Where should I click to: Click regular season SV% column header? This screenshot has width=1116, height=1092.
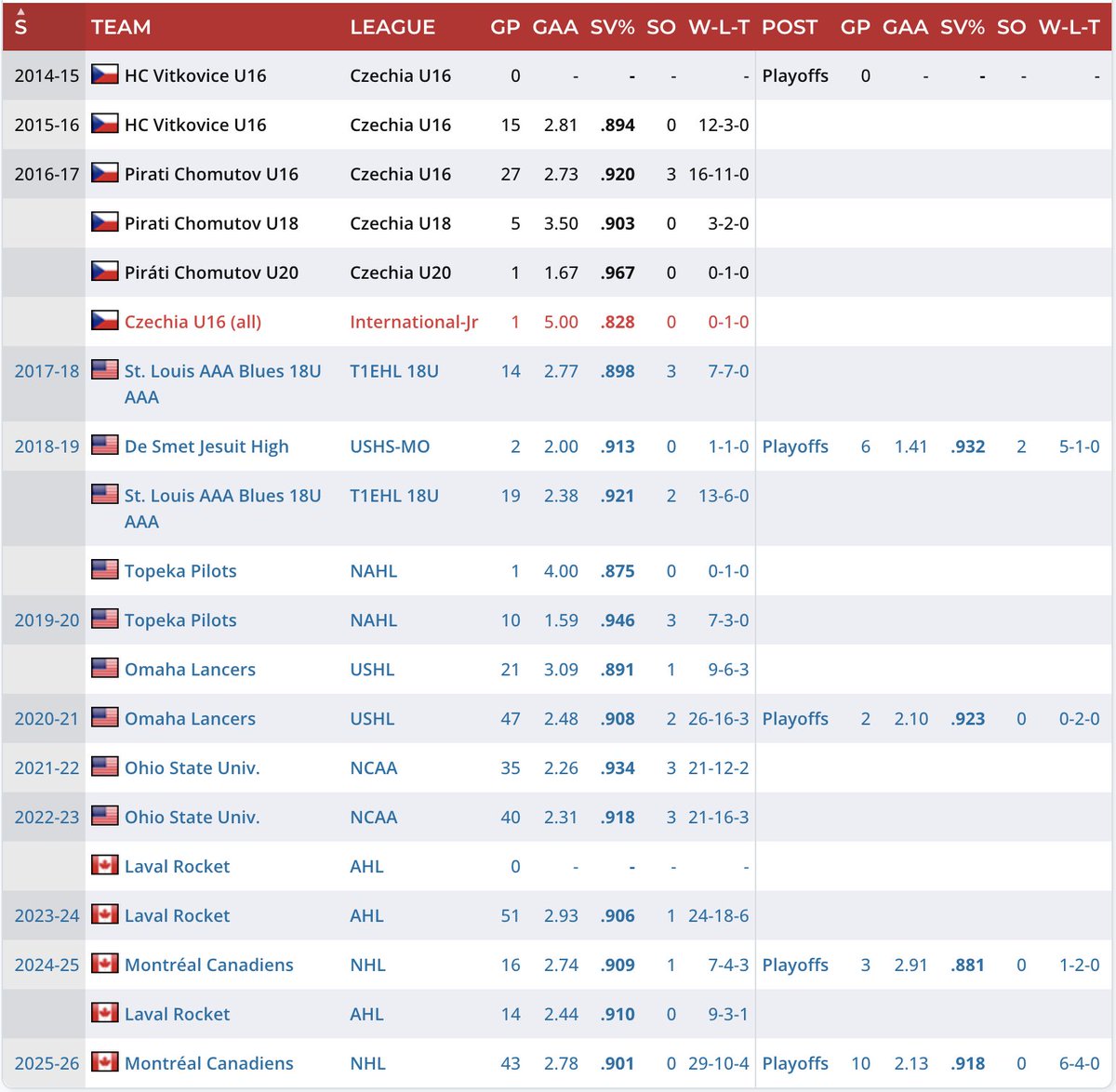(612, 27)
